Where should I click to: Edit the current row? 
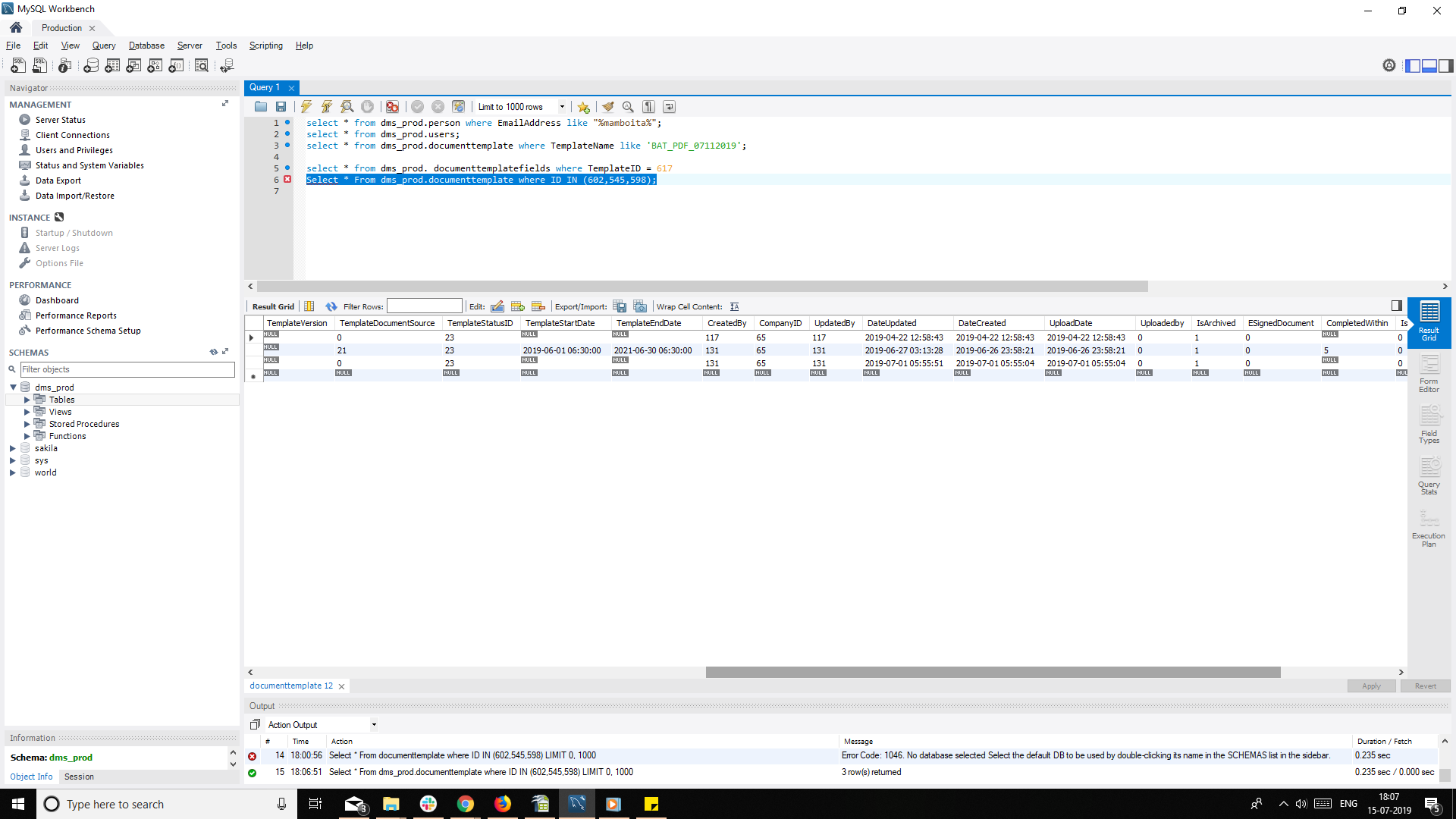point(497,306)
